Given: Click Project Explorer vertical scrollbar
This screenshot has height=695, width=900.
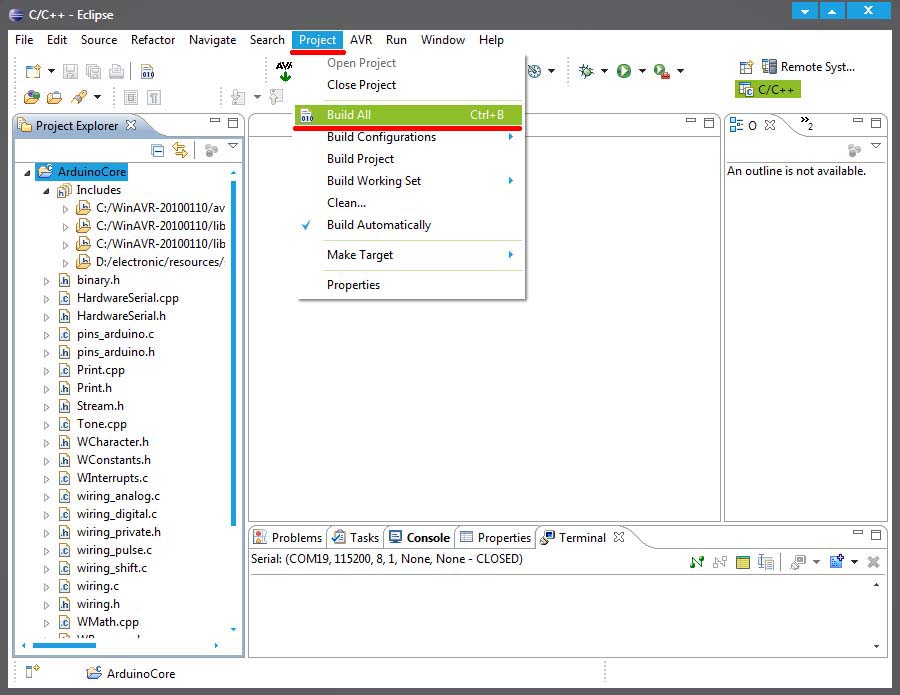Looking at the screenshot, I should (x=233, y=353).
